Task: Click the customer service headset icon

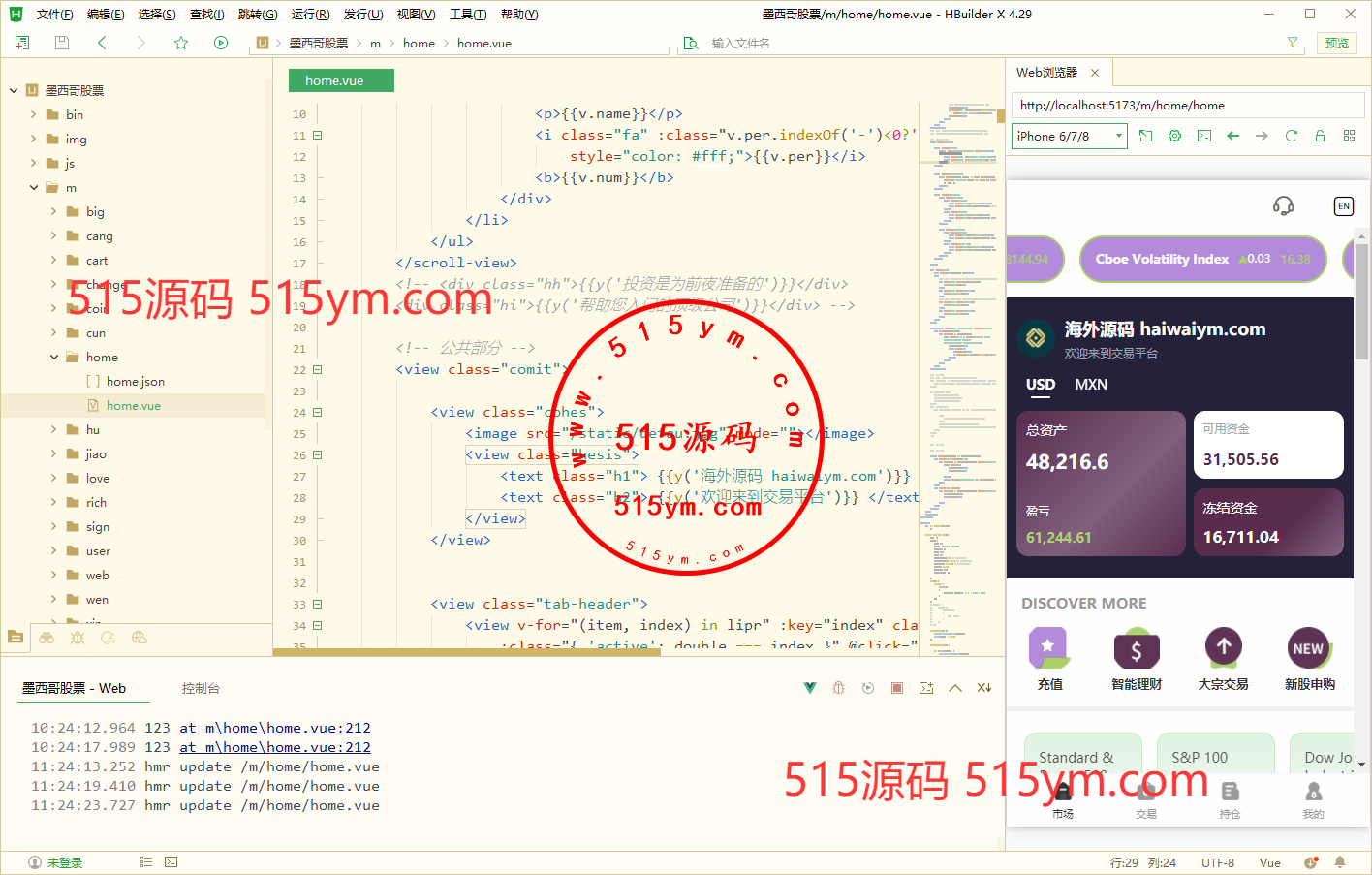Action: pyautogui.click(x=1283, y=205)
